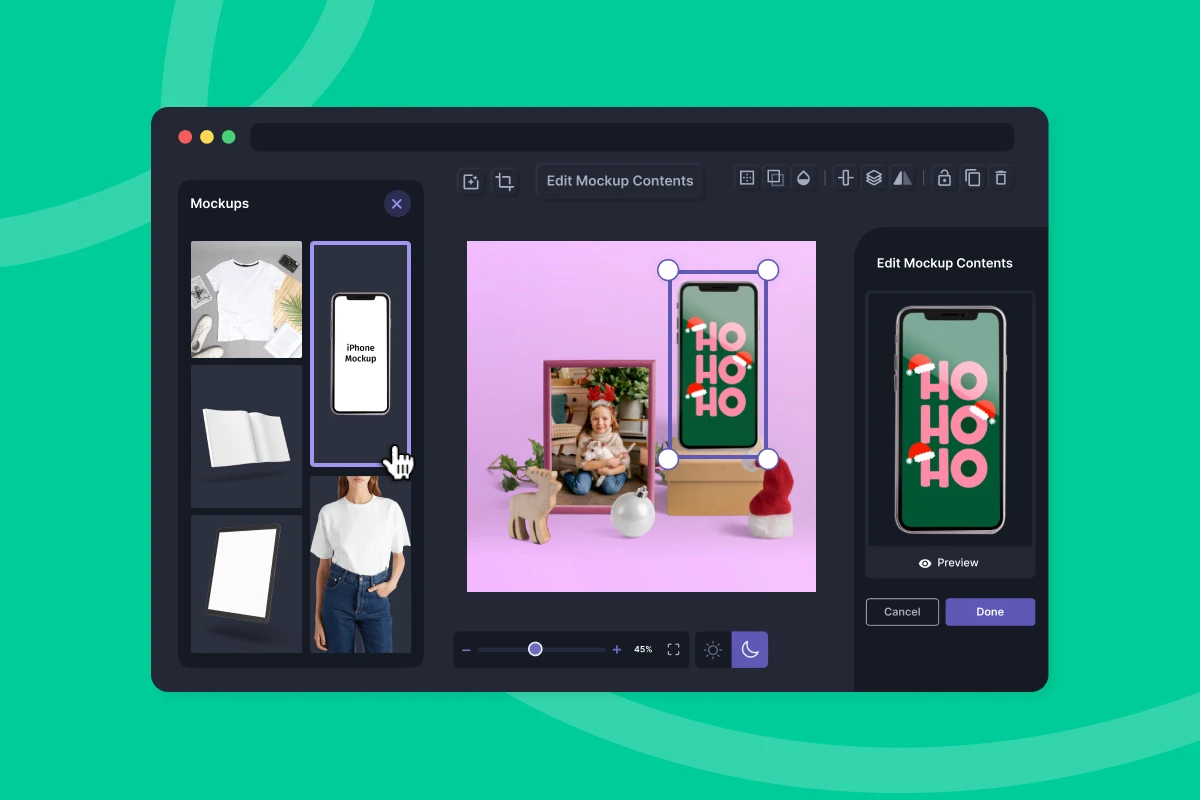Screen dimensions: 1200x800
Task: Click the zoom out minus icon
Action: (466, 650)
